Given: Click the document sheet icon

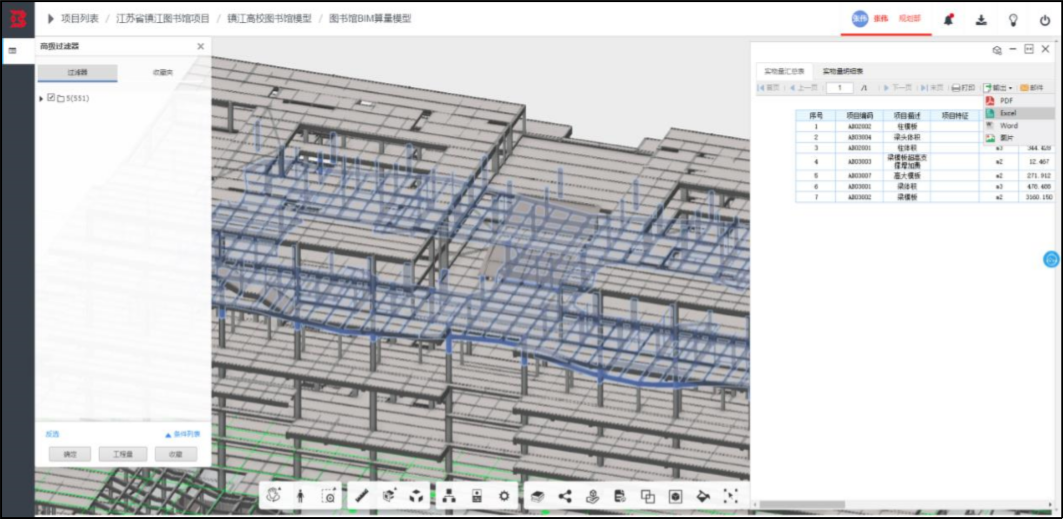Looking at the screenshot, I should coord(620,496).
